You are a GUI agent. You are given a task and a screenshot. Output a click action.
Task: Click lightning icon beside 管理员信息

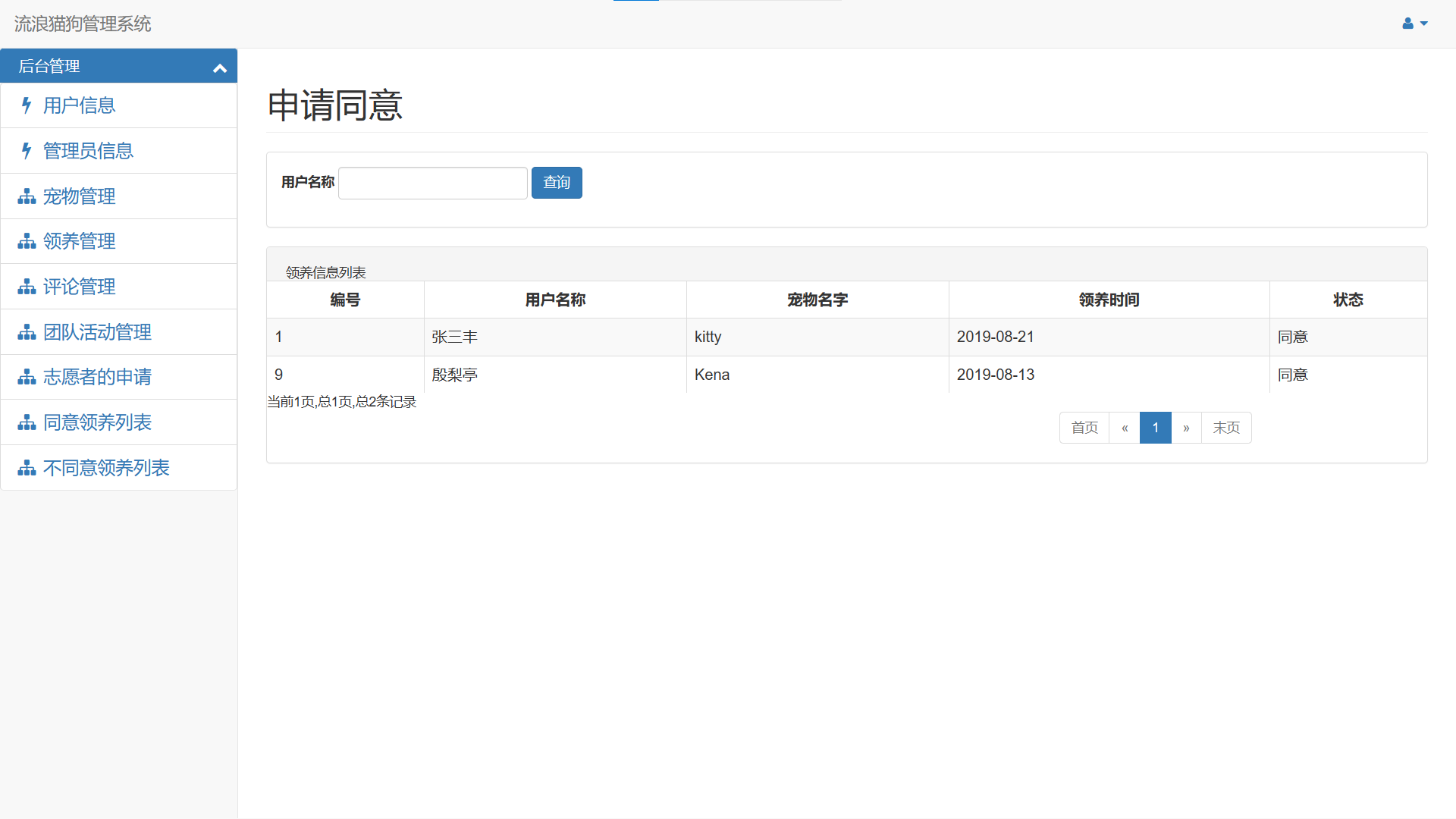pyautogui.click(x=27, y=151)
